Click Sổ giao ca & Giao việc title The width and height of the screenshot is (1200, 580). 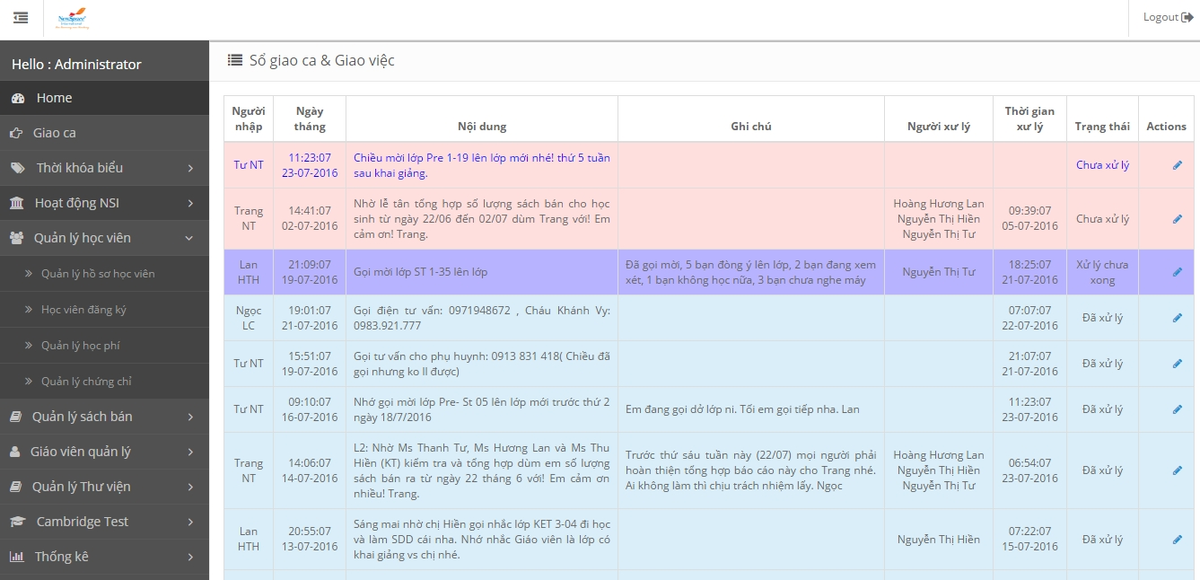[322, 60]
